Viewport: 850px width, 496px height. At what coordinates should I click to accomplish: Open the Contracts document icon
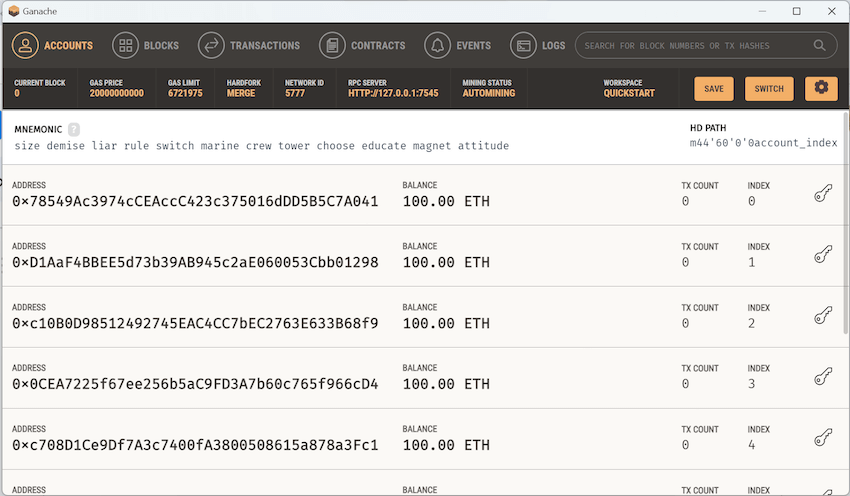click(332, 46)
